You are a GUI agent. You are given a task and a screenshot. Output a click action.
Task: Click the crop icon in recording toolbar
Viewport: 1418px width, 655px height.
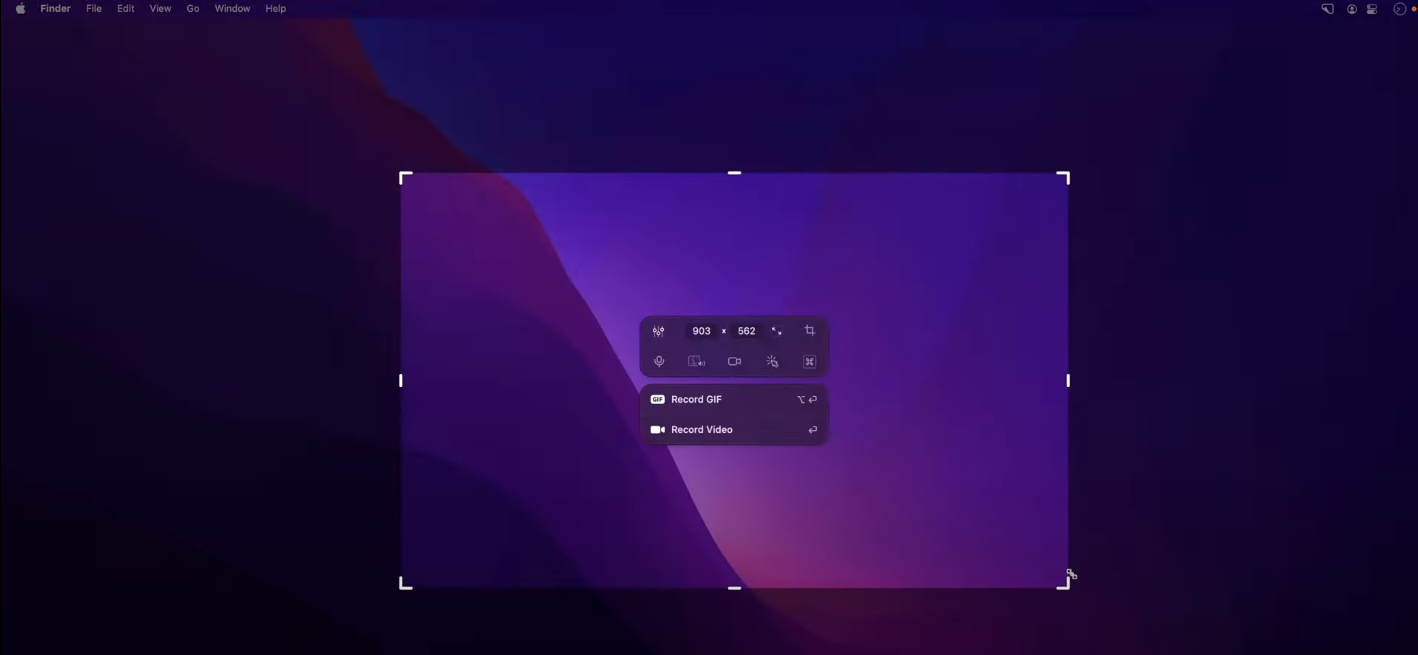(810, 331)
